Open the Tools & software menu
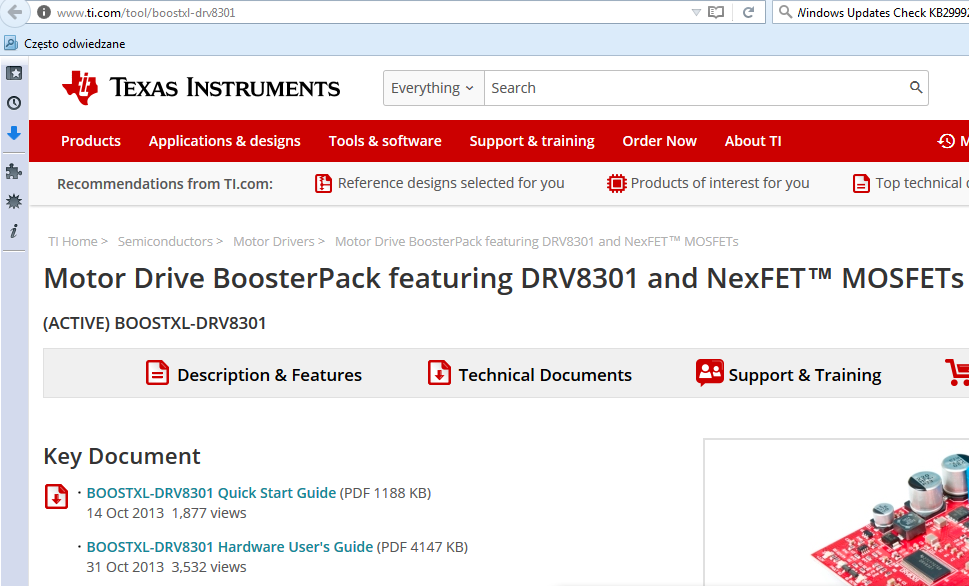Image resolution: width=969 pixels, height=586 pixels. pyautogui.click(x=385, y=141)
